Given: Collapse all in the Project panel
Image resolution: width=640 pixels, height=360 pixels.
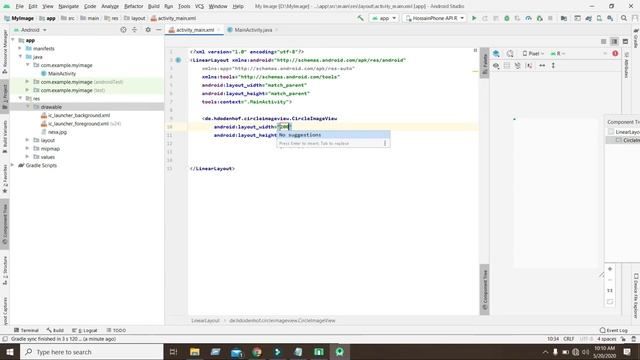Looking at the screenshot, I should click(134, 30).
